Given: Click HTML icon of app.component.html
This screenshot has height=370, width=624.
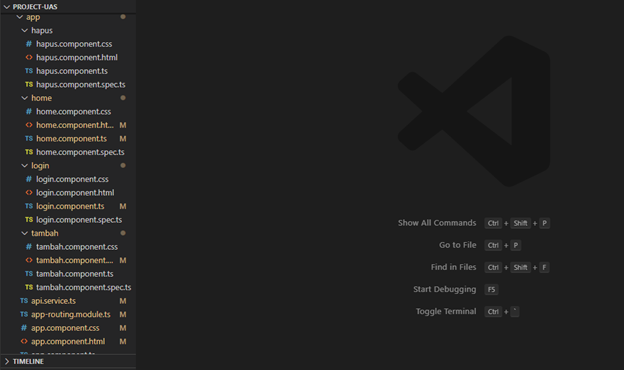Looking at the screenshot, I should 24,341.
